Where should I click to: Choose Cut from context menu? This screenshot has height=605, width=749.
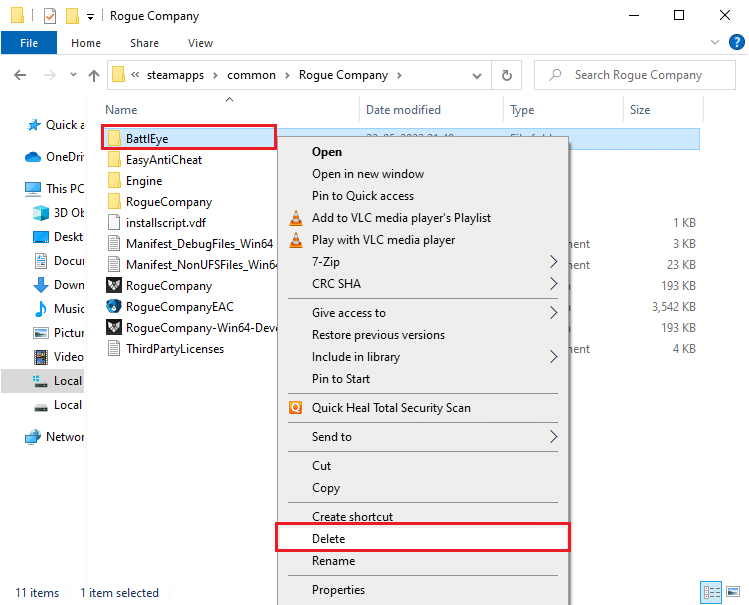click(x=423, y=466)
